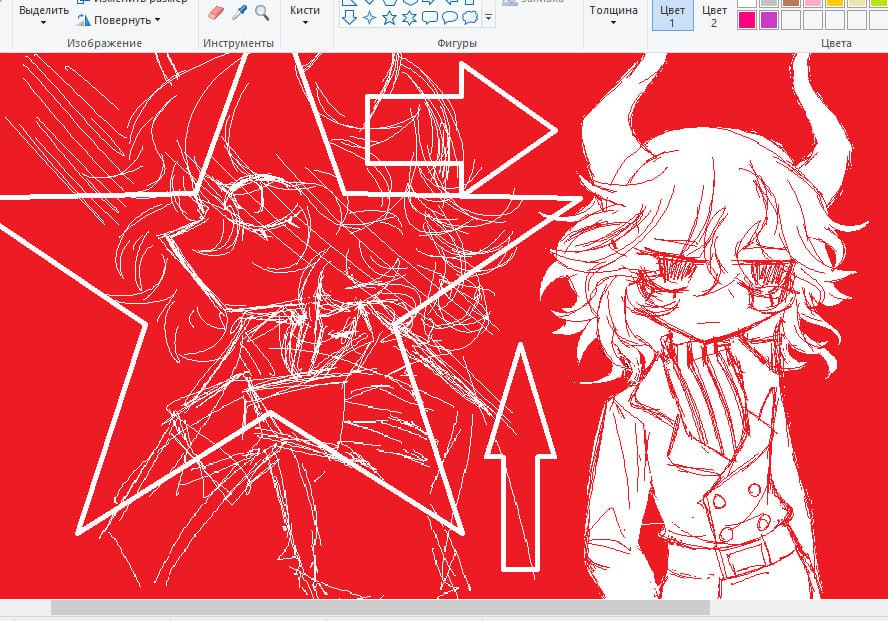This screenshot has height=621, width=888.
Task: Open the Толщина line thickness dropdown
Action: tap(613, 15)
